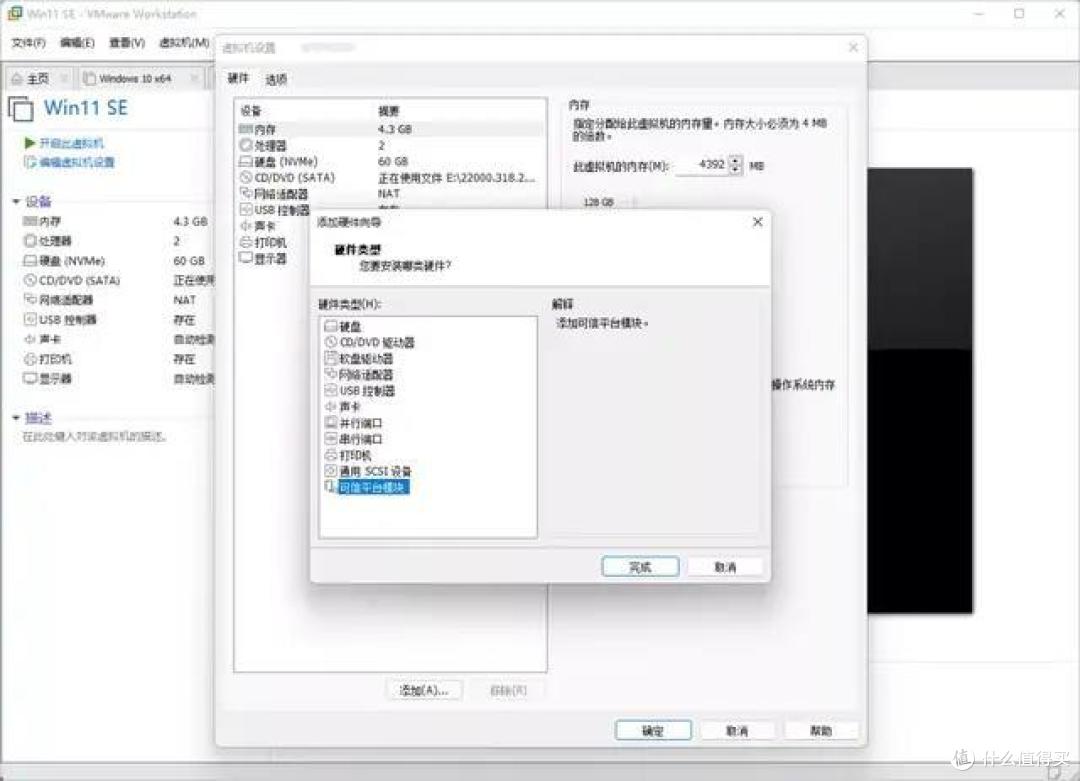Select 软盘驱动器 floppy drive in wizard list
This screenshot has width=1080, height=781.
tap(358, 359)
